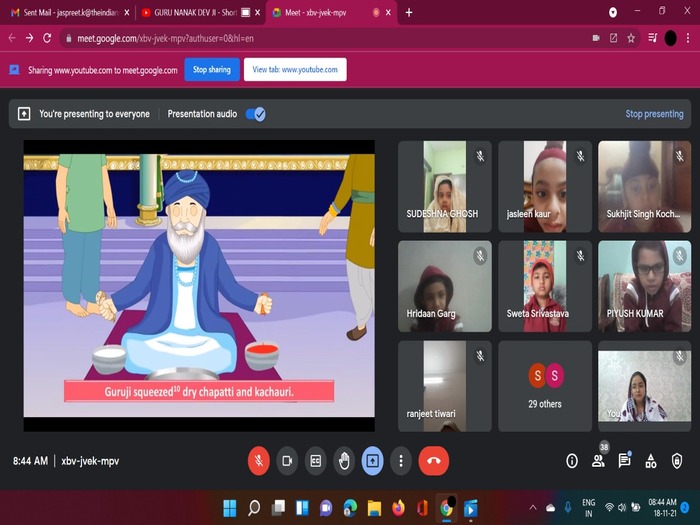This screenshot has height=525, width=700.
Task: Raise hand in the meeting
Action: (344, 461)
